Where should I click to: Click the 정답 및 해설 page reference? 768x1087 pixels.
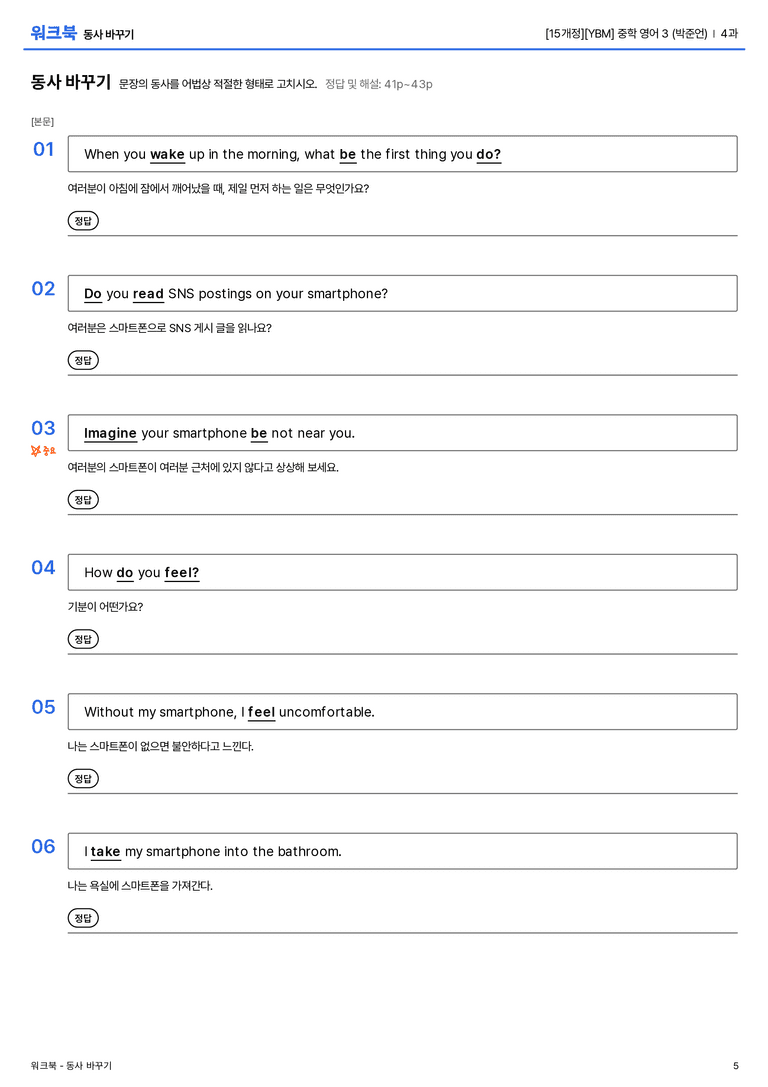point(378,84)
